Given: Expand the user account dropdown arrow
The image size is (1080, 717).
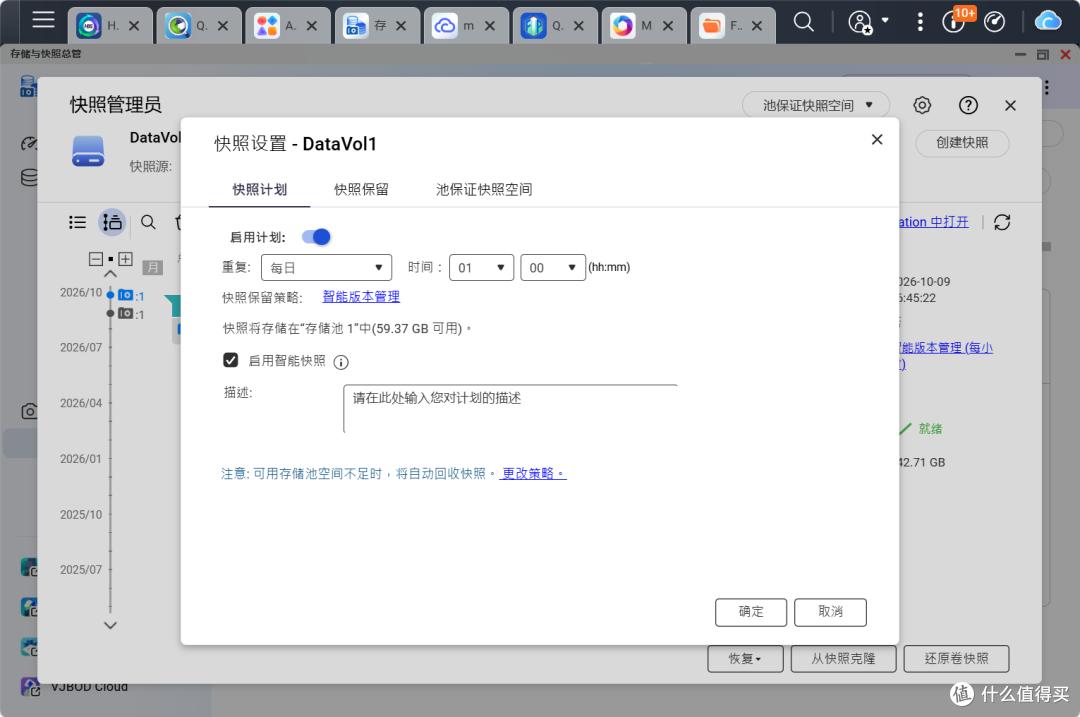Looking at the screenshot, I should (885, 21).
